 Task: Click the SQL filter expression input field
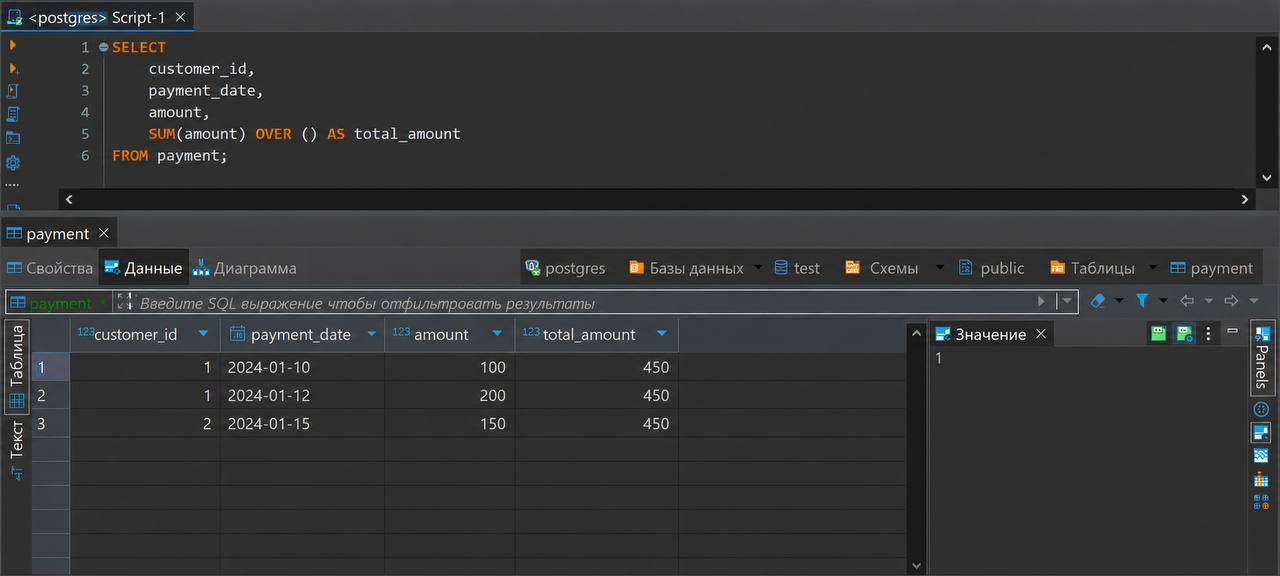point(585,302)
